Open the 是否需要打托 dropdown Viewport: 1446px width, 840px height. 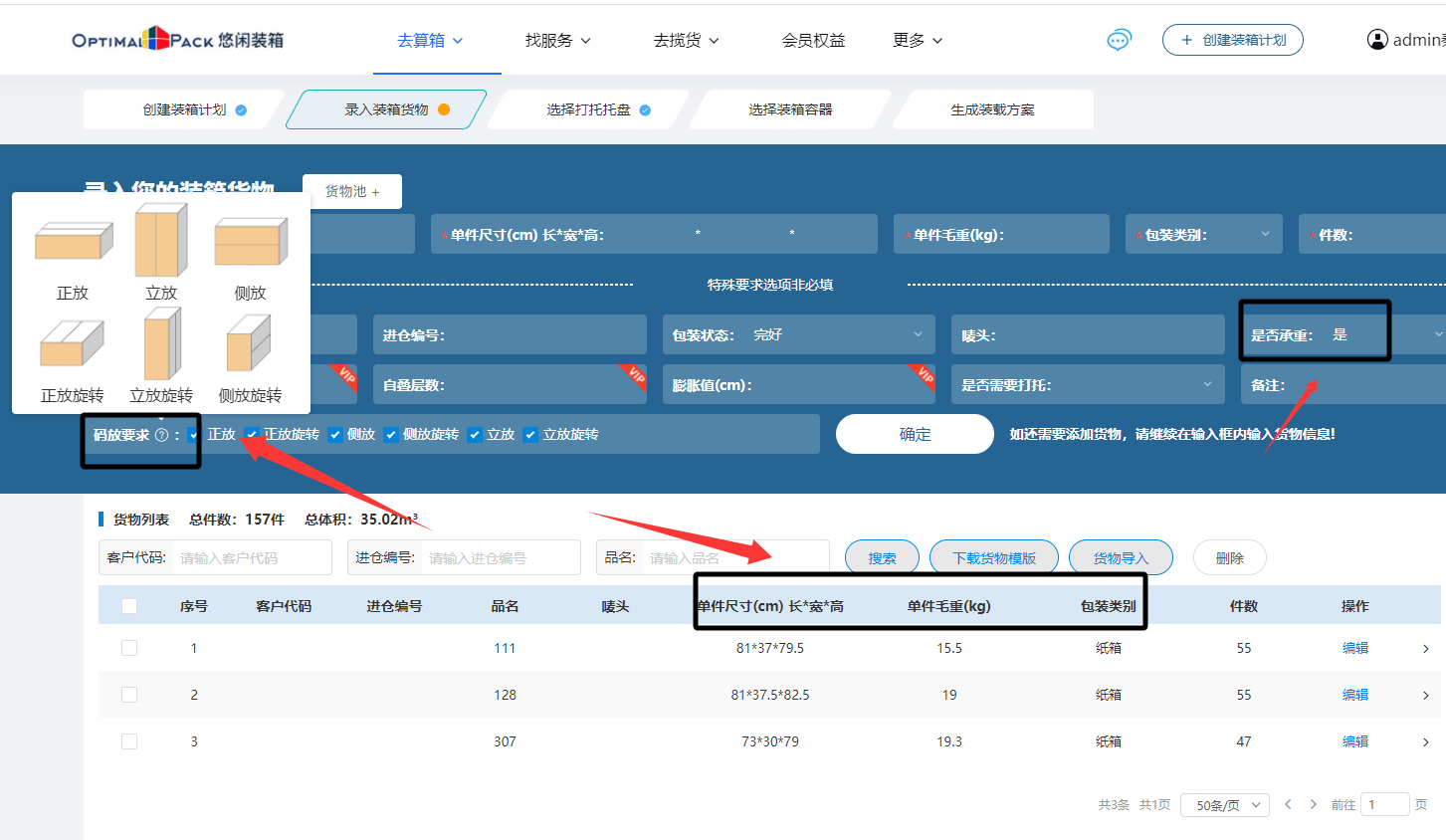(1087, 385)
